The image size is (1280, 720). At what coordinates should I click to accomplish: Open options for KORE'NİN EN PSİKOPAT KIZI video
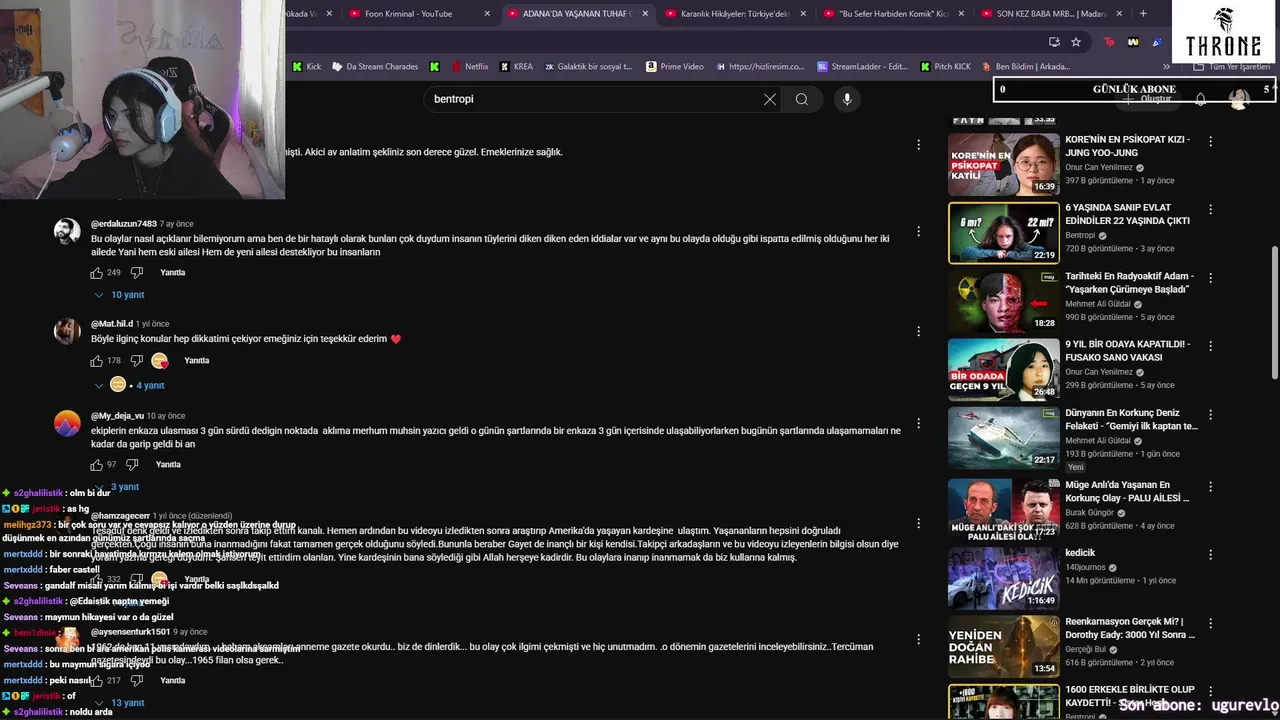coord(1210,140)
